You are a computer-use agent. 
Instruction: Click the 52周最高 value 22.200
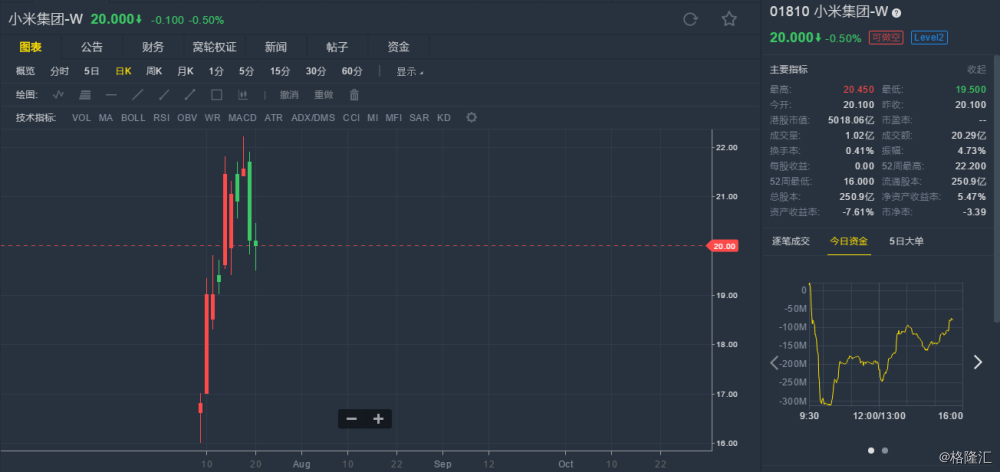point(971,166)
